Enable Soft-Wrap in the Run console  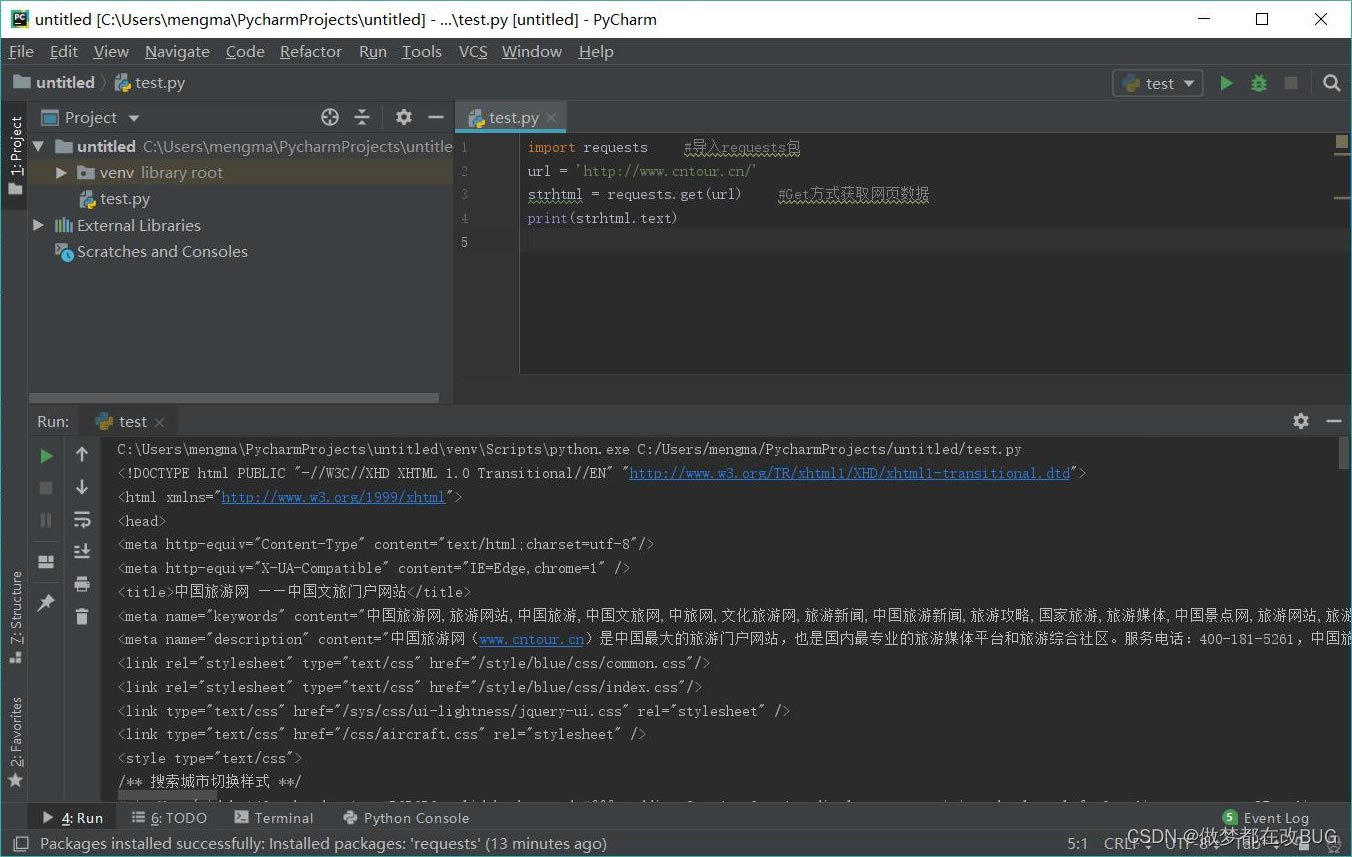click(81, 519)
